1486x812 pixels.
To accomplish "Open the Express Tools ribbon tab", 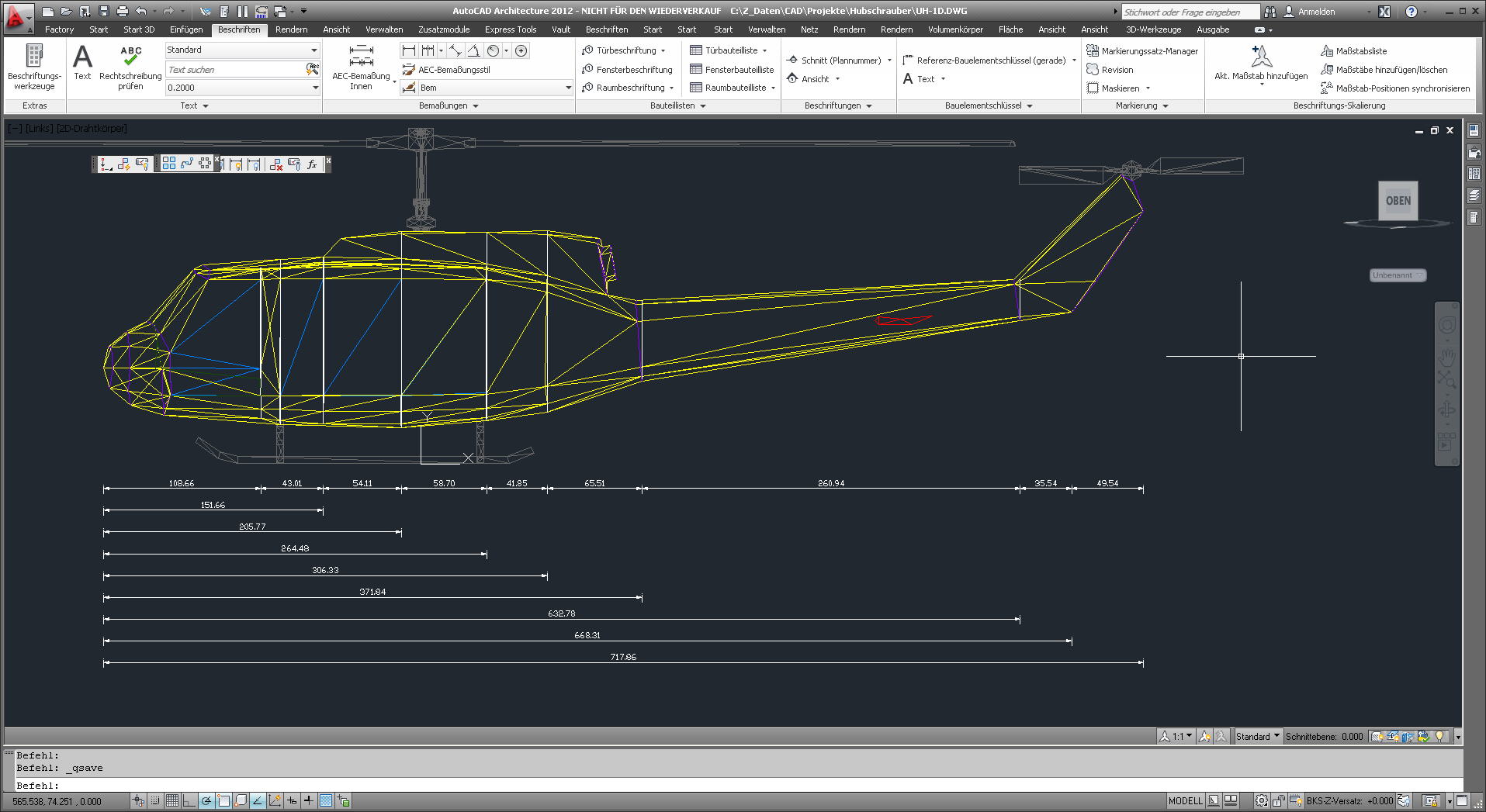I will (x=510, y=29).
